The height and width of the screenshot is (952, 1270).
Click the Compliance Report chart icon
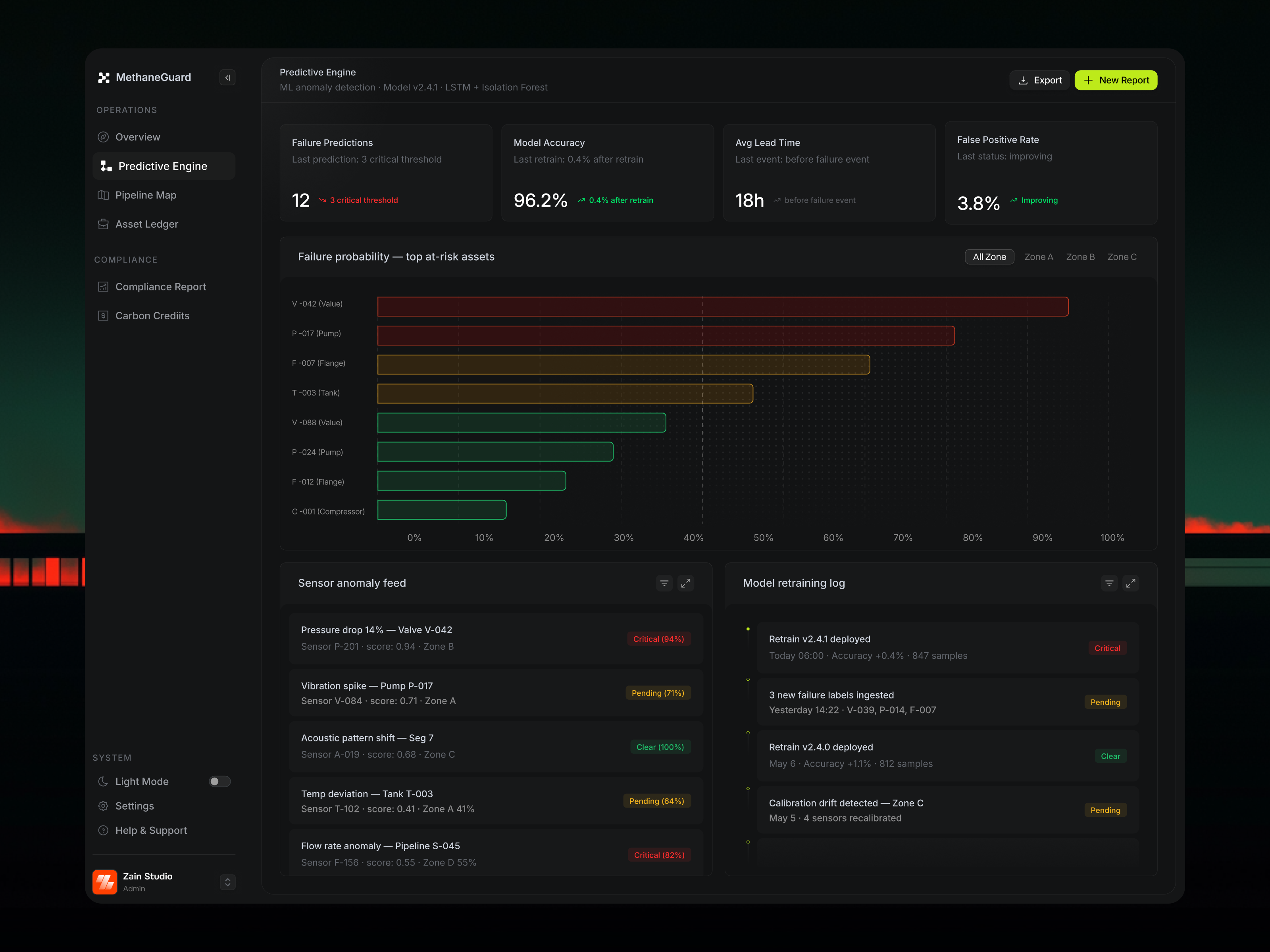tap(103, 287)
